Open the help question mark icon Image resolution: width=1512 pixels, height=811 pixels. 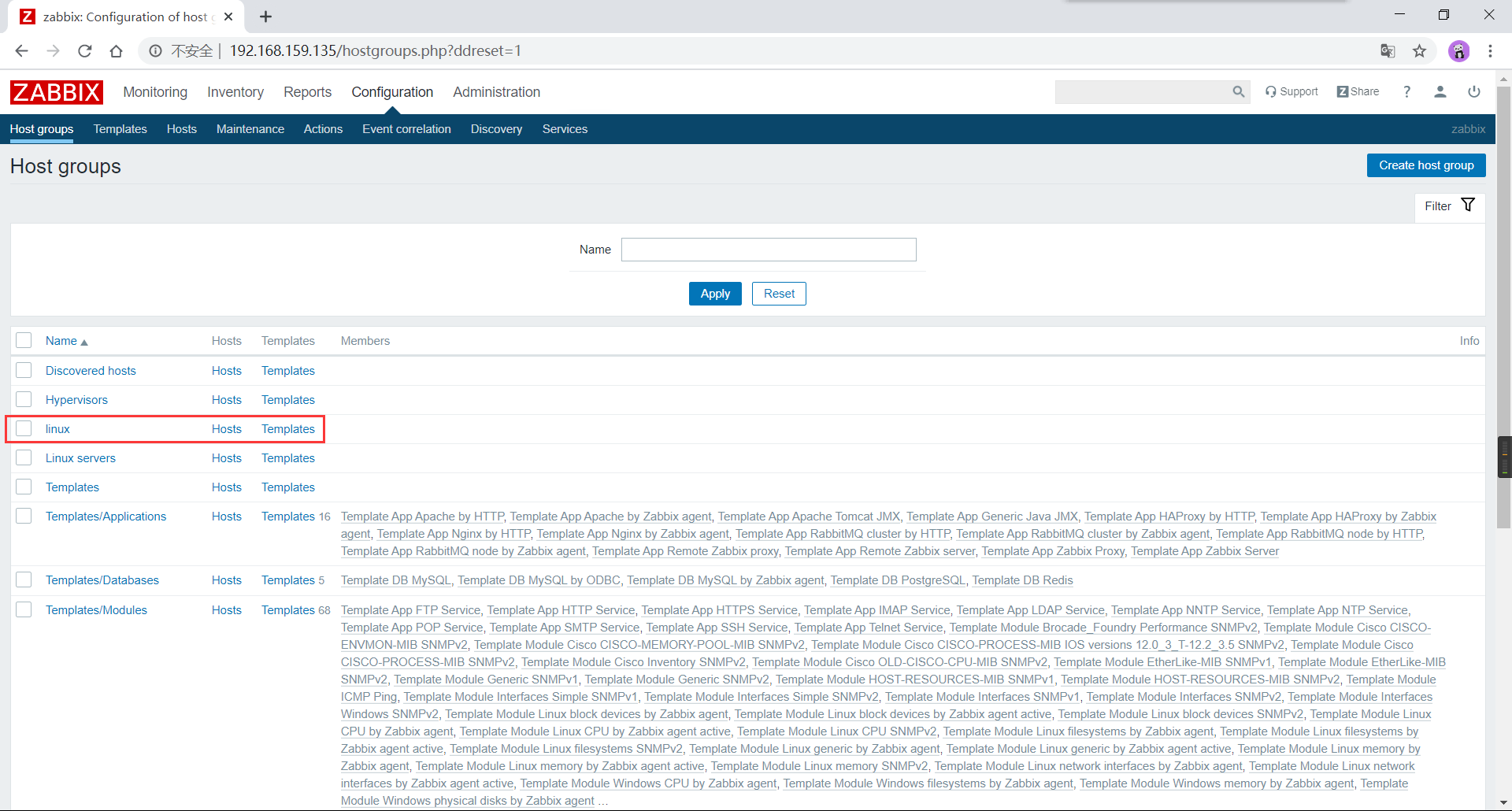point(1406,92)
